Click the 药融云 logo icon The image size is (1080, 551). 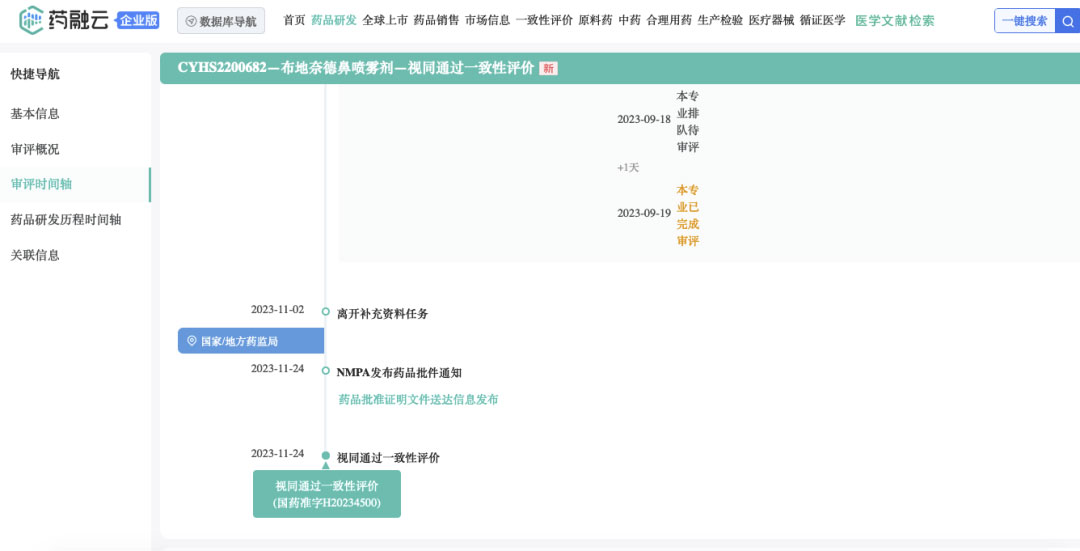pyautogui.click(x=32, y=19)
